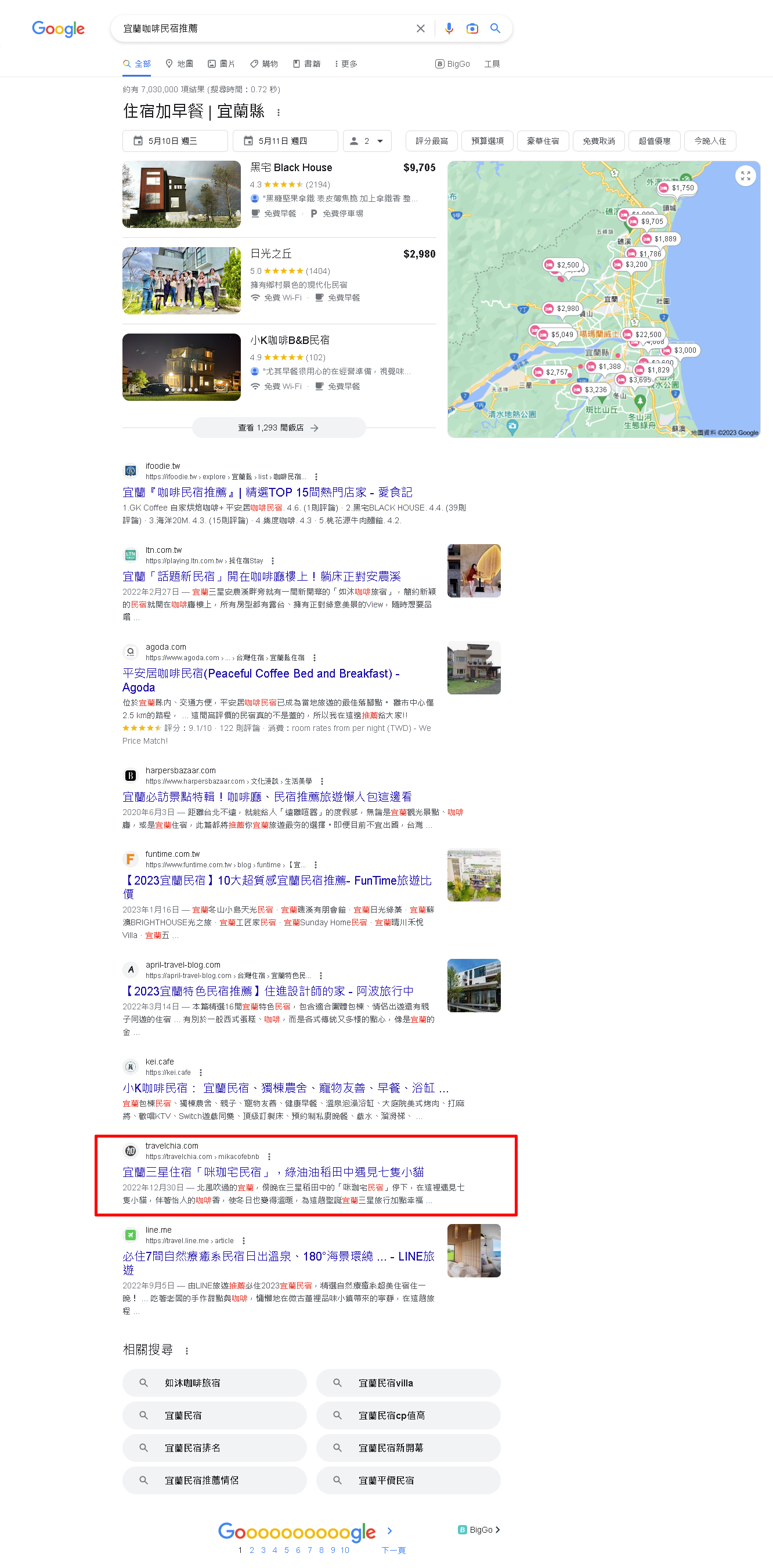Open 日光之丘 hotel listing
This screenshot has height=1568, width=773.
click(270, 255)
